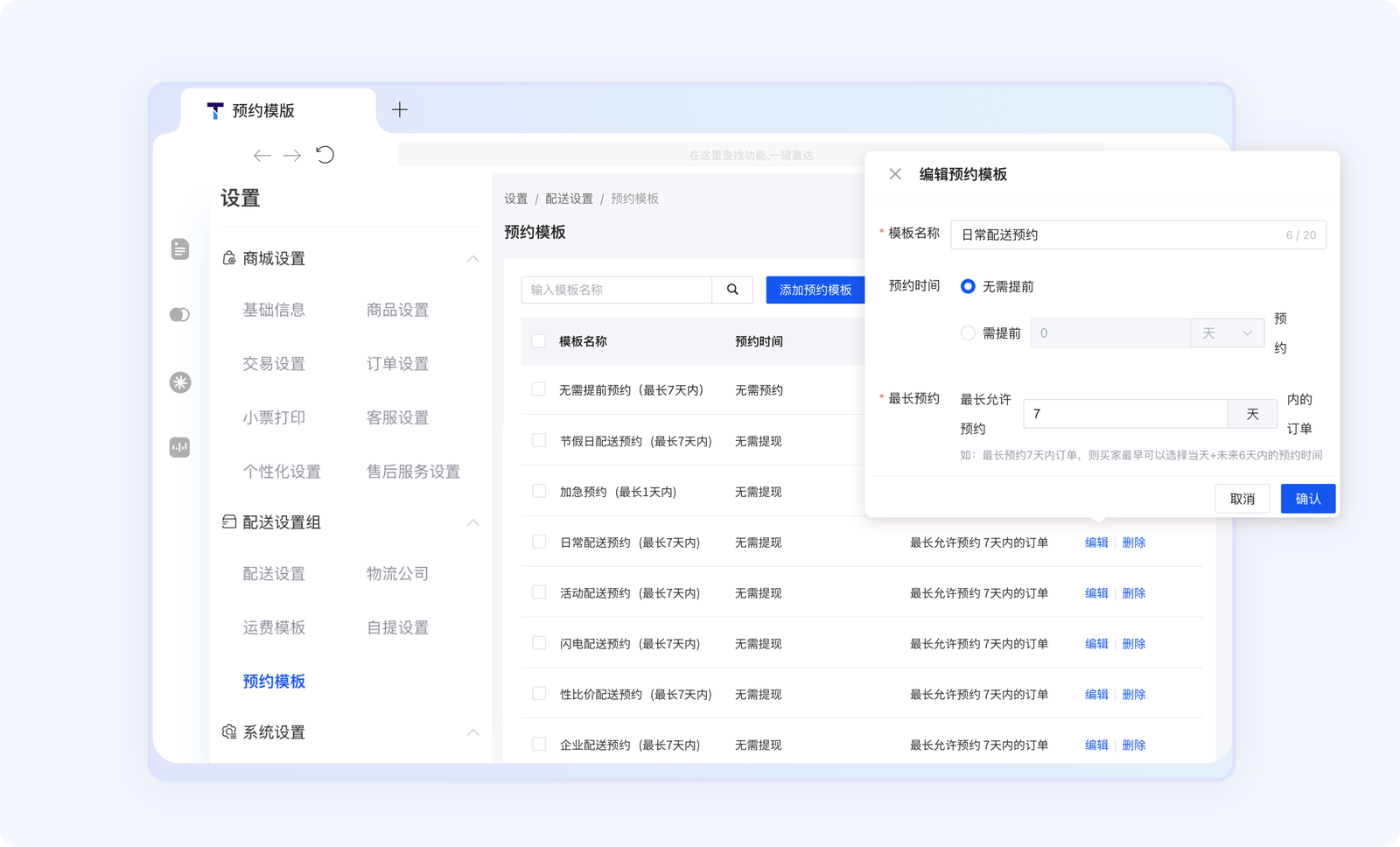Close the 编辑预约模板 dialog with the X icon

(895, 173)
